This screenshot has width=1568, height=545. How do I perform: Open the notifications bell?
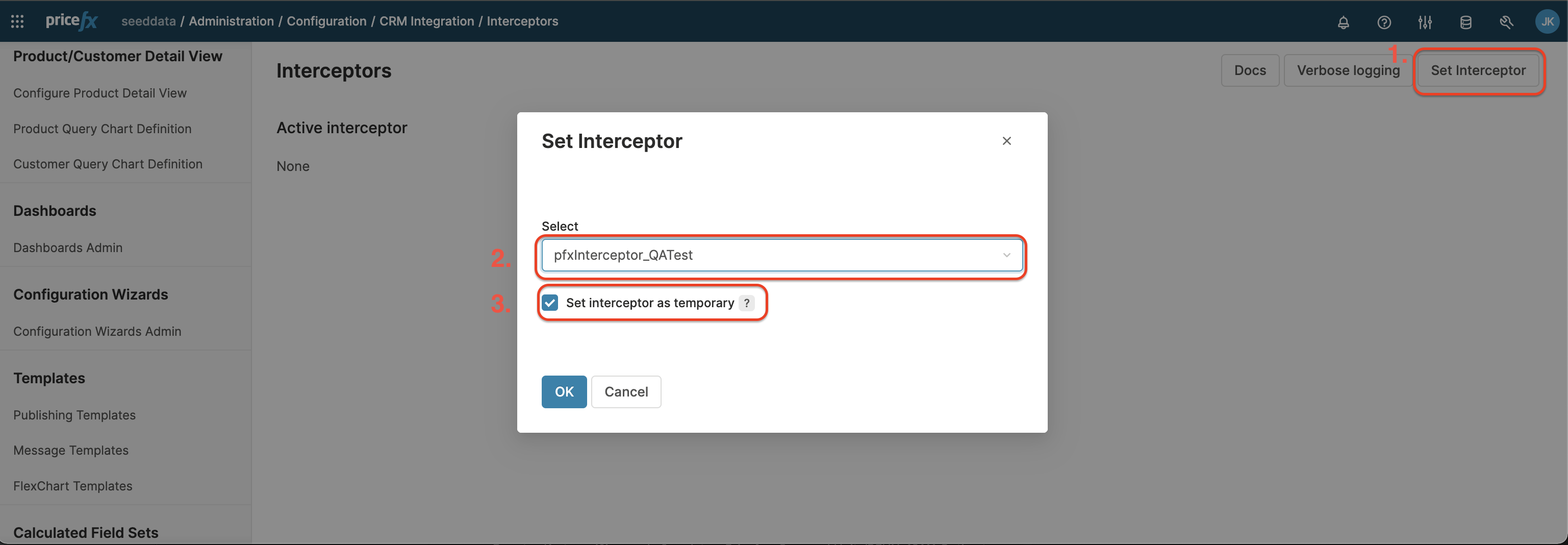1344,22
